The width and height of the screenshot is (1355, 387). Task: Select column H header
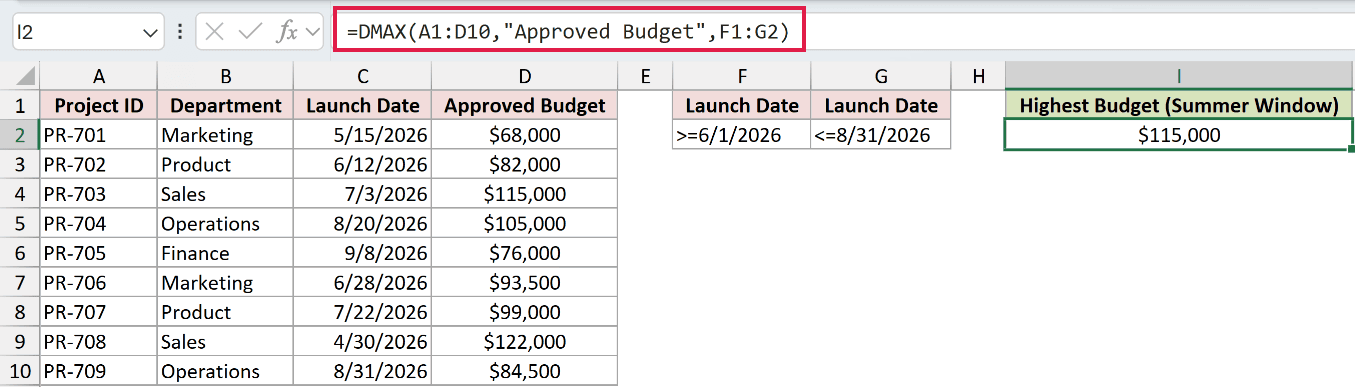[x=977, y=76]
